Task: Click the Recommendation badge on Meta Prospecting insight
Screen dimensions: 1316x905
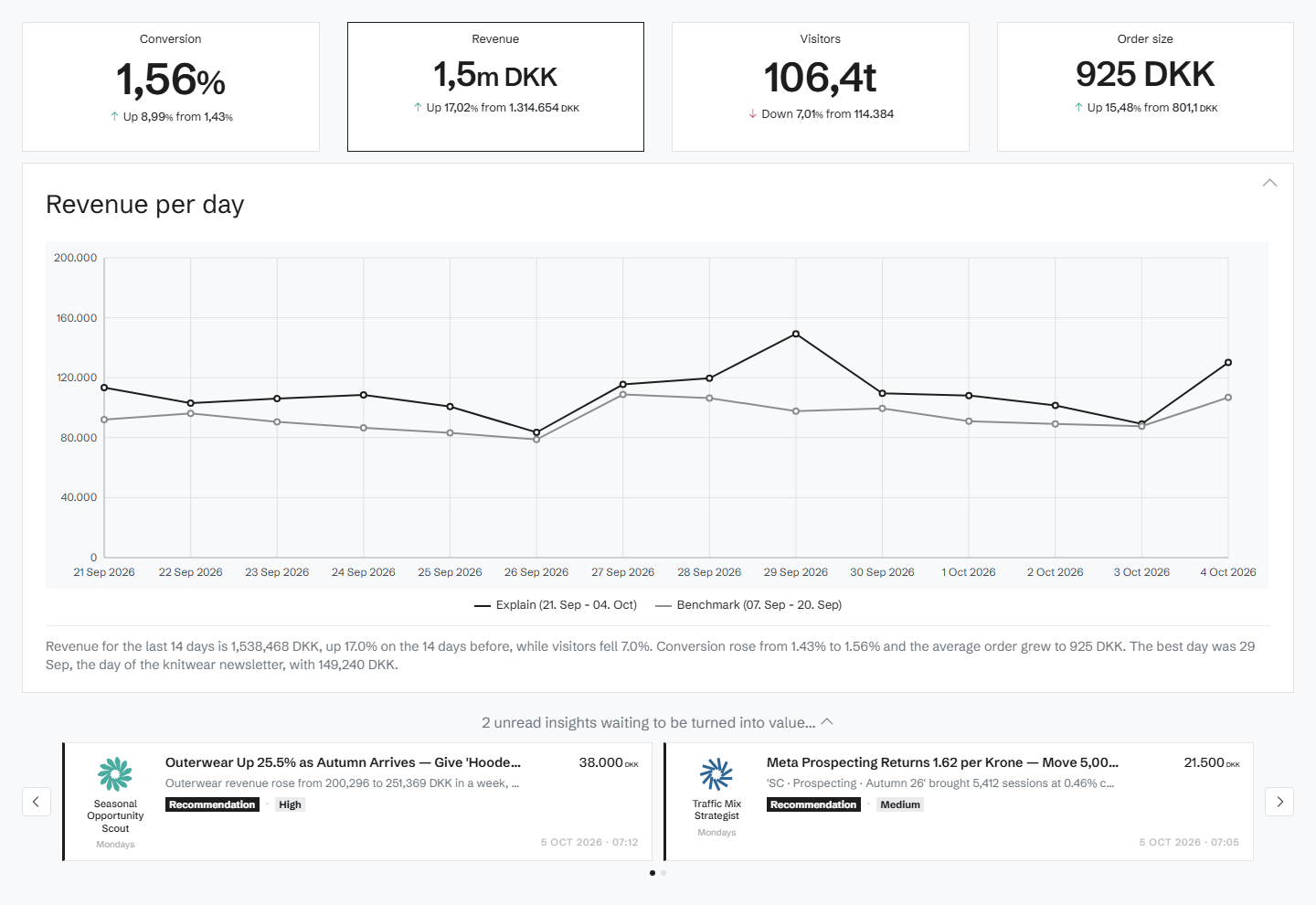Action: 813,804
